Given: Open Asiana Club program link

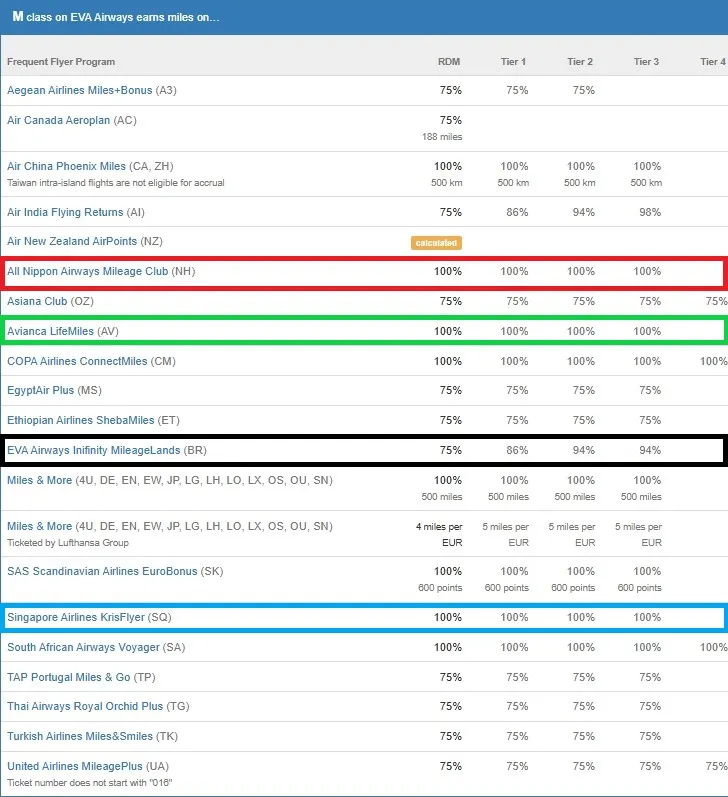Looking at the screenshot, I should [37, 301].
